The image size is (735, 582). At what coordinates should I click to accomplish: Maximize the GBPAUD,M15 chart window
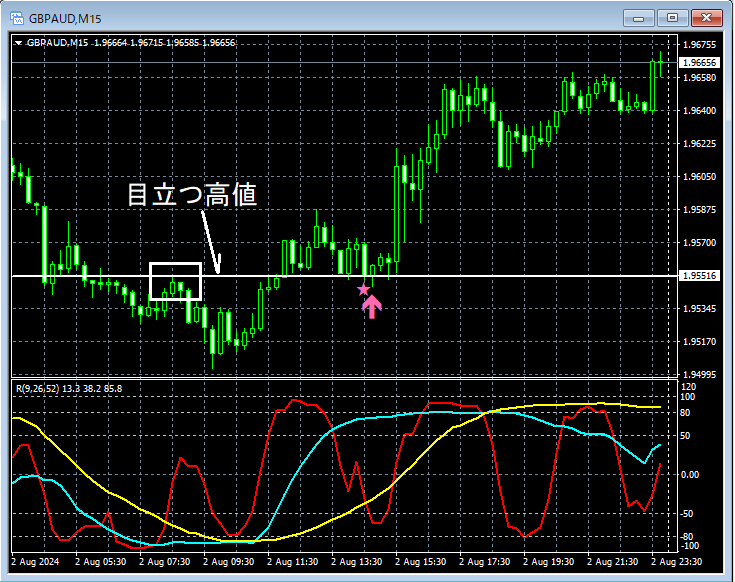click(x=672, y=18)
